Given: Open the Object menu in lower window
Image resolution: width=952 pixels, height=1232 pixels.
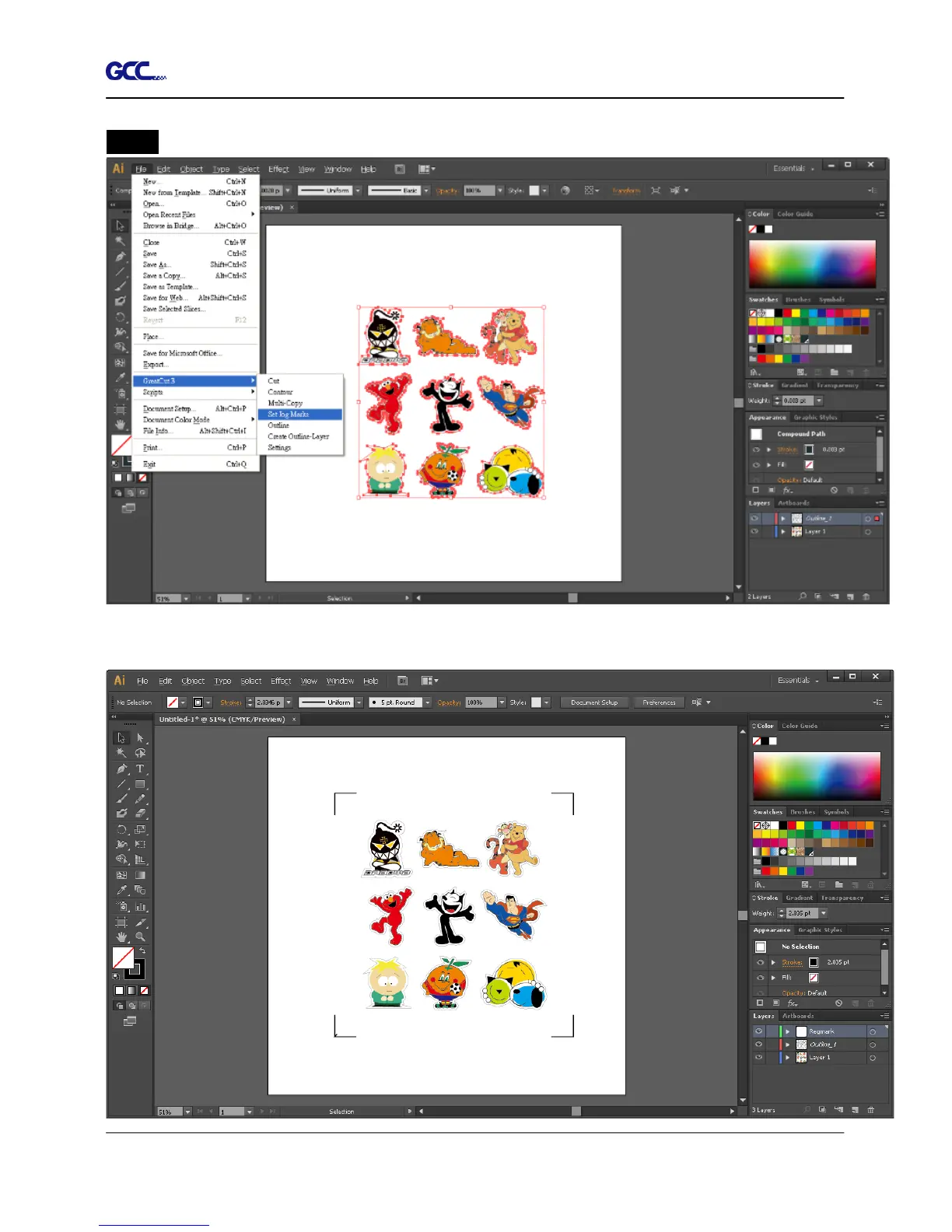Looking at the screenshot, I should click(193, 681).
